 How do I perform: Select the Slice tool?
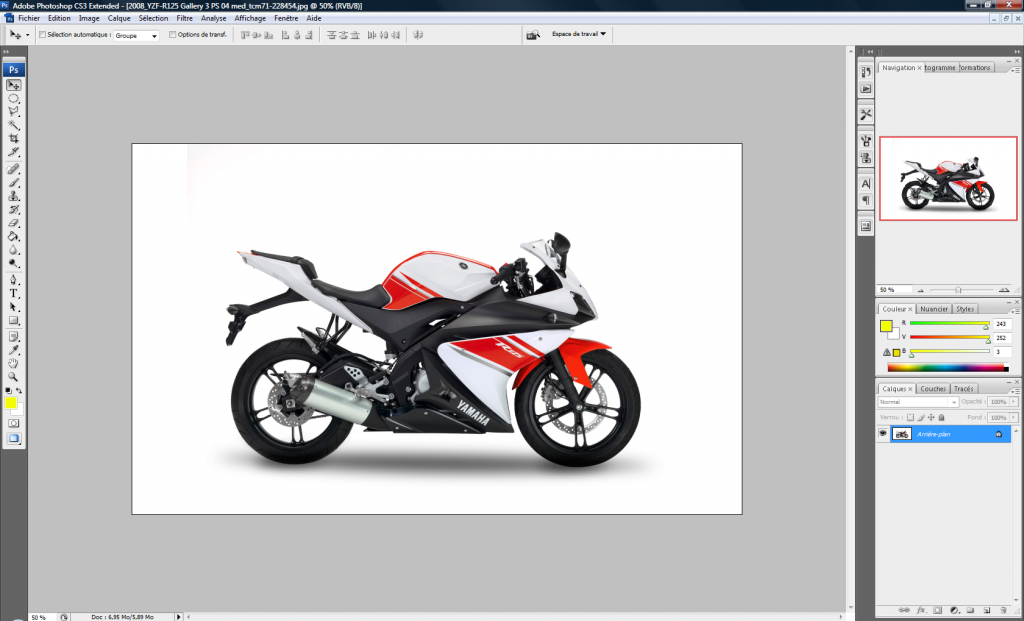[x=13, y=152]
